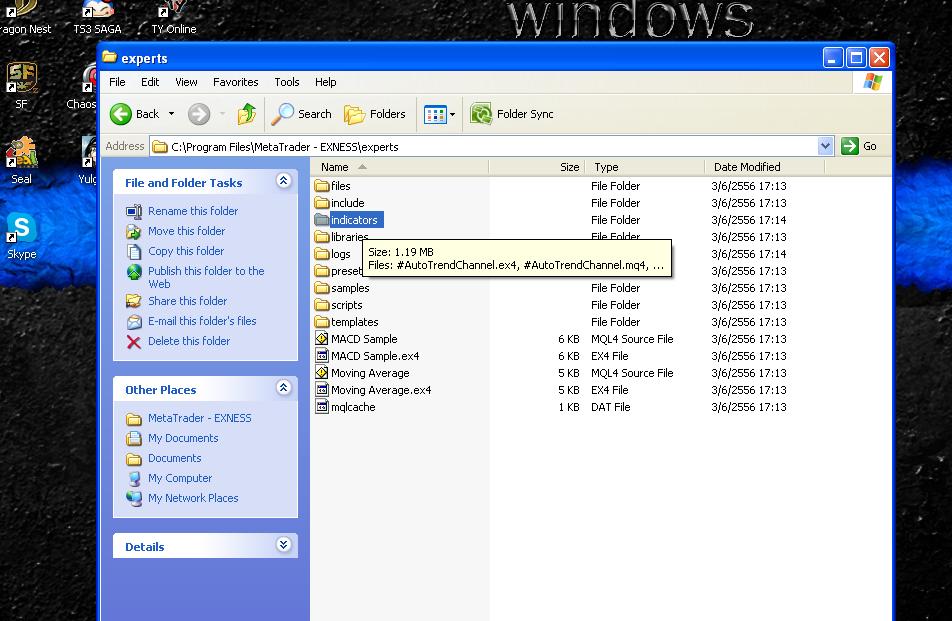This screenshot has height=621, width=952.
Task: Minimize the experts window
Action: 833,58
